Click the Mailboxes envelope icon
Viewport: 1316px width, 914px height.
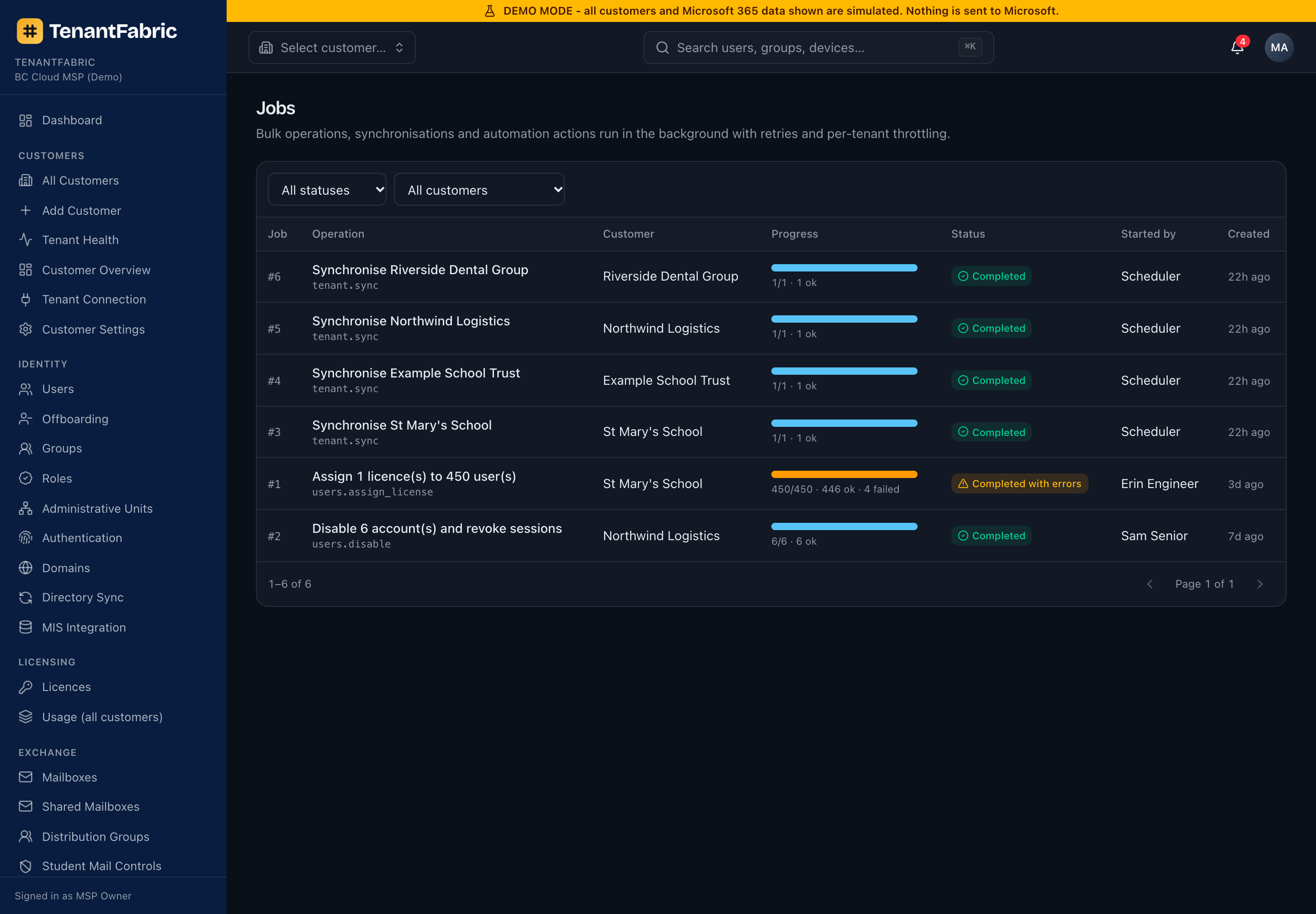click(25, 777)
